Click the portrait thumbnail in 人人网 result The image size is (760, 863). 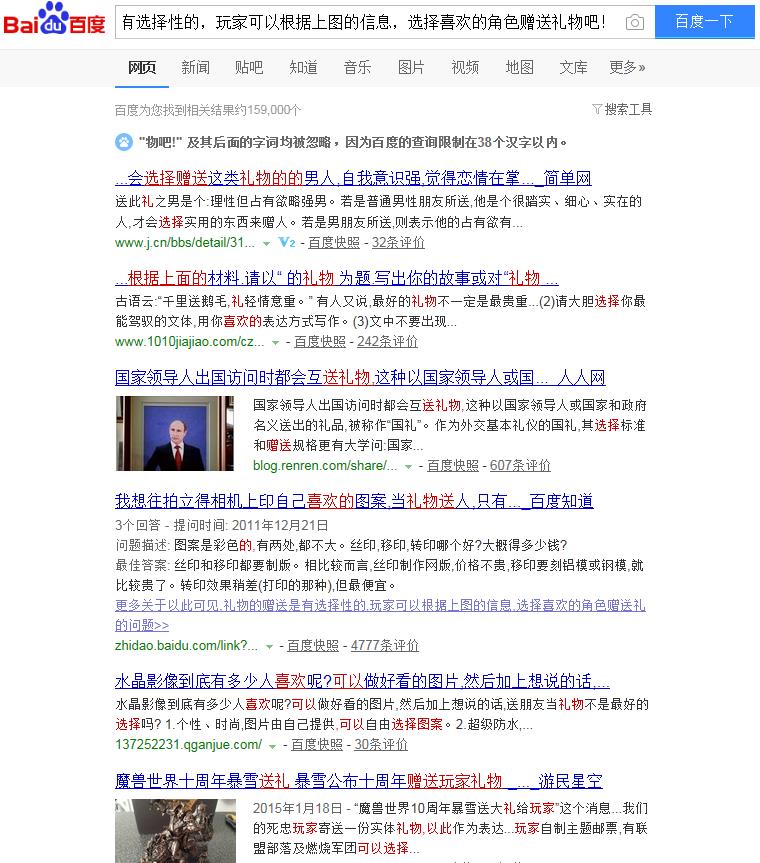coord(174,433)
